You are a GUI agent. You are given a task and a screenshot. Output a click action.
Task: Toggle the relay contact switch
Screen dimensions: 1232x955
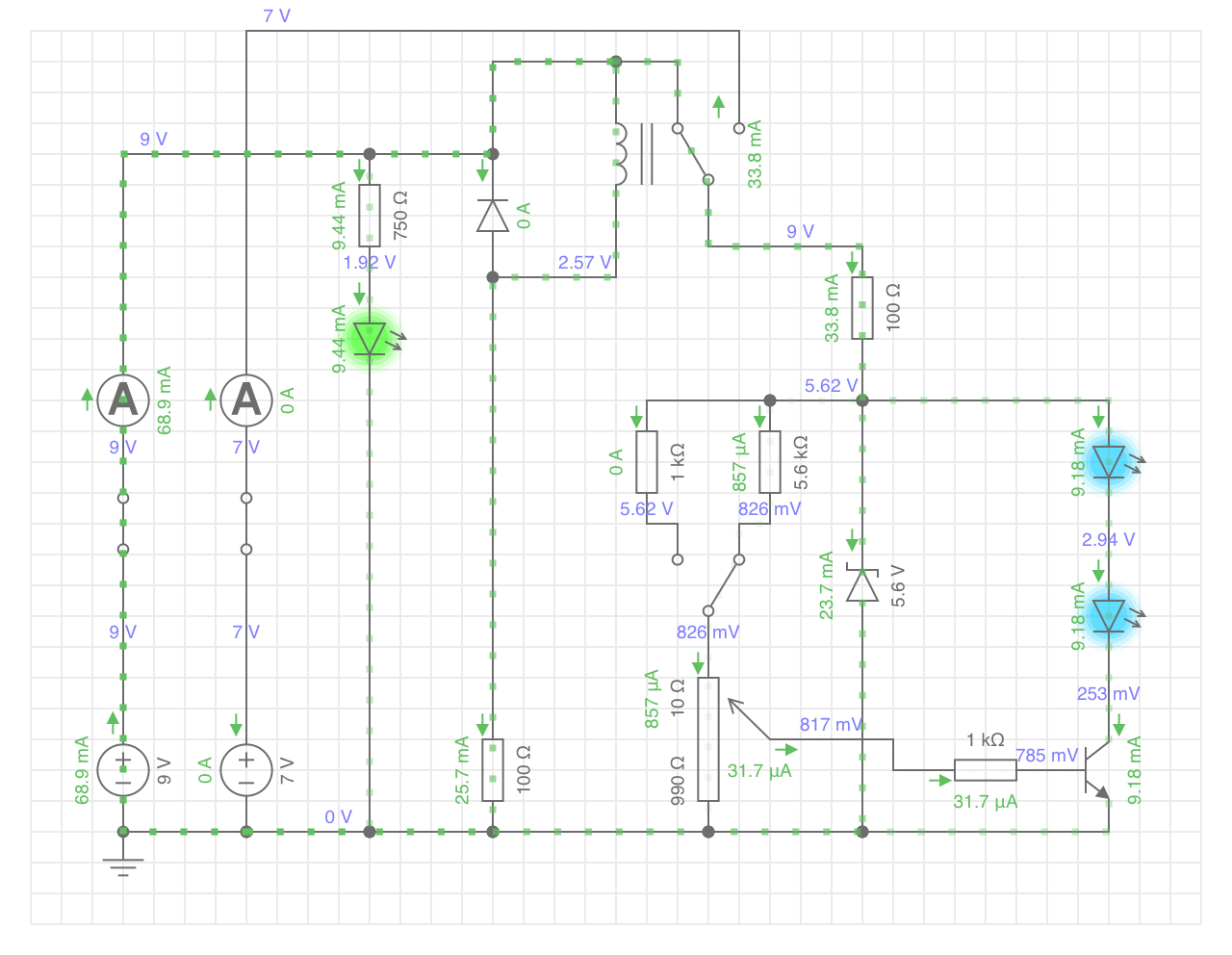pos(693,154)
